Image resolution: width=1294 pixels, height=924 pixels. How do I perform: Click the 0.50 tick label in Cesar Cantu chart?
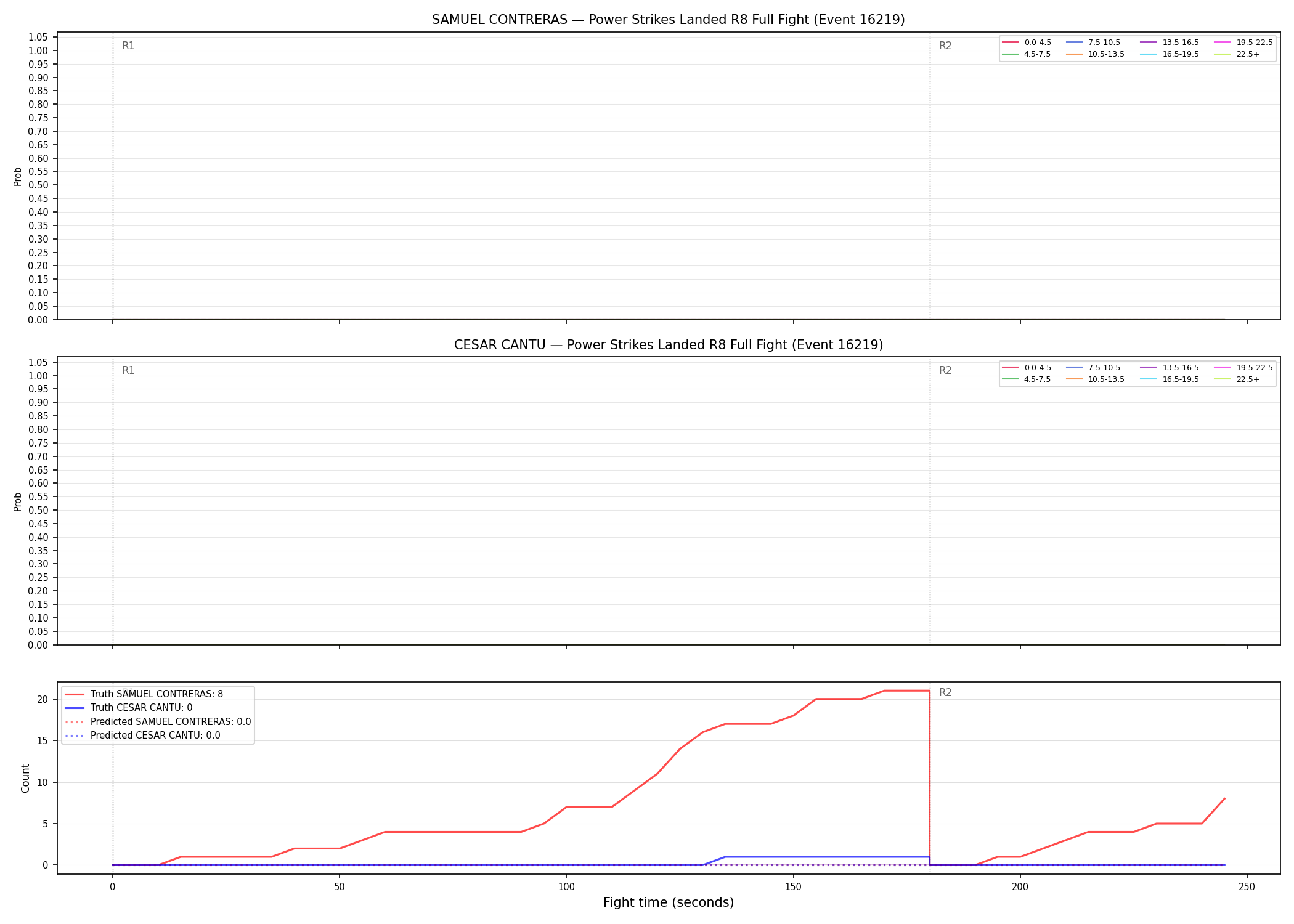click(38, 510)
